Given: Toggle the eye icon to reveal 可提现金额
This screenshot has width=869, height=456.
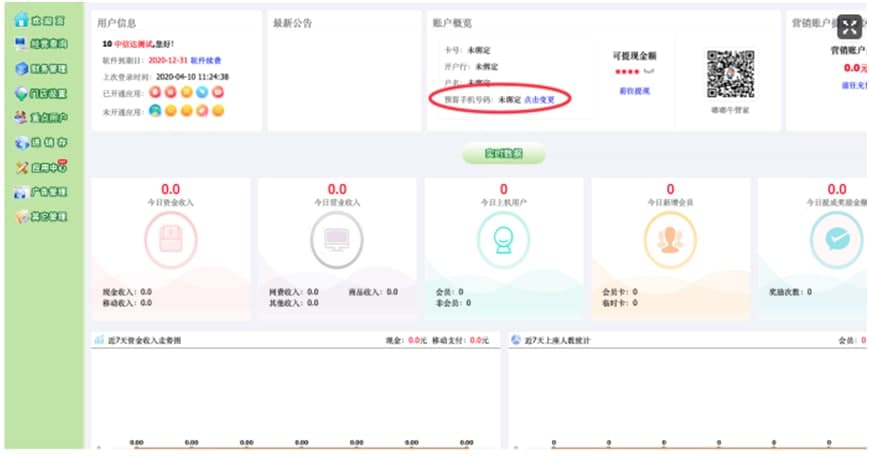Looking at the screenshot, I should click(649, 71).
